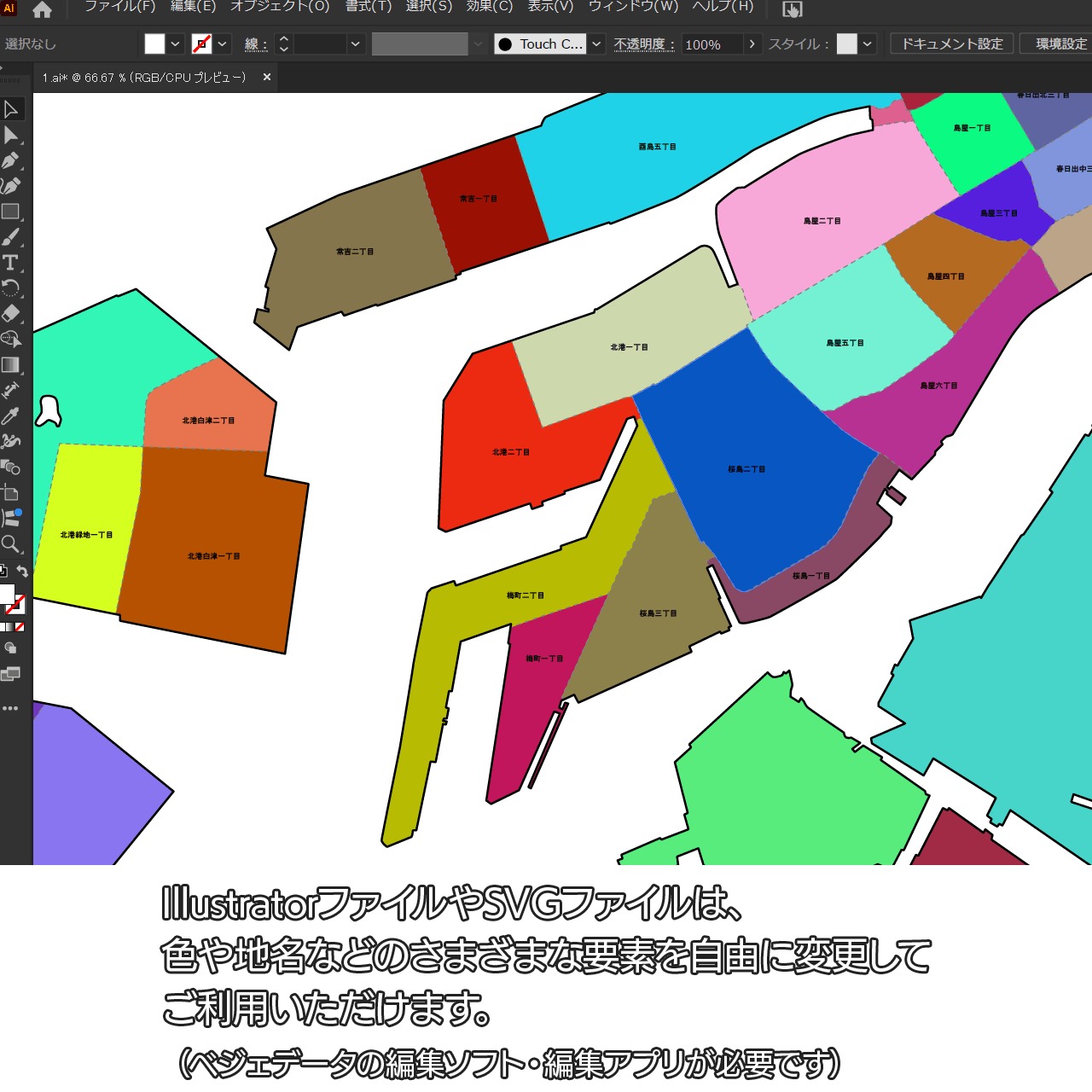Click the ドキュメント設定 button
The image size is (1092, 1092).
[952, 44]
